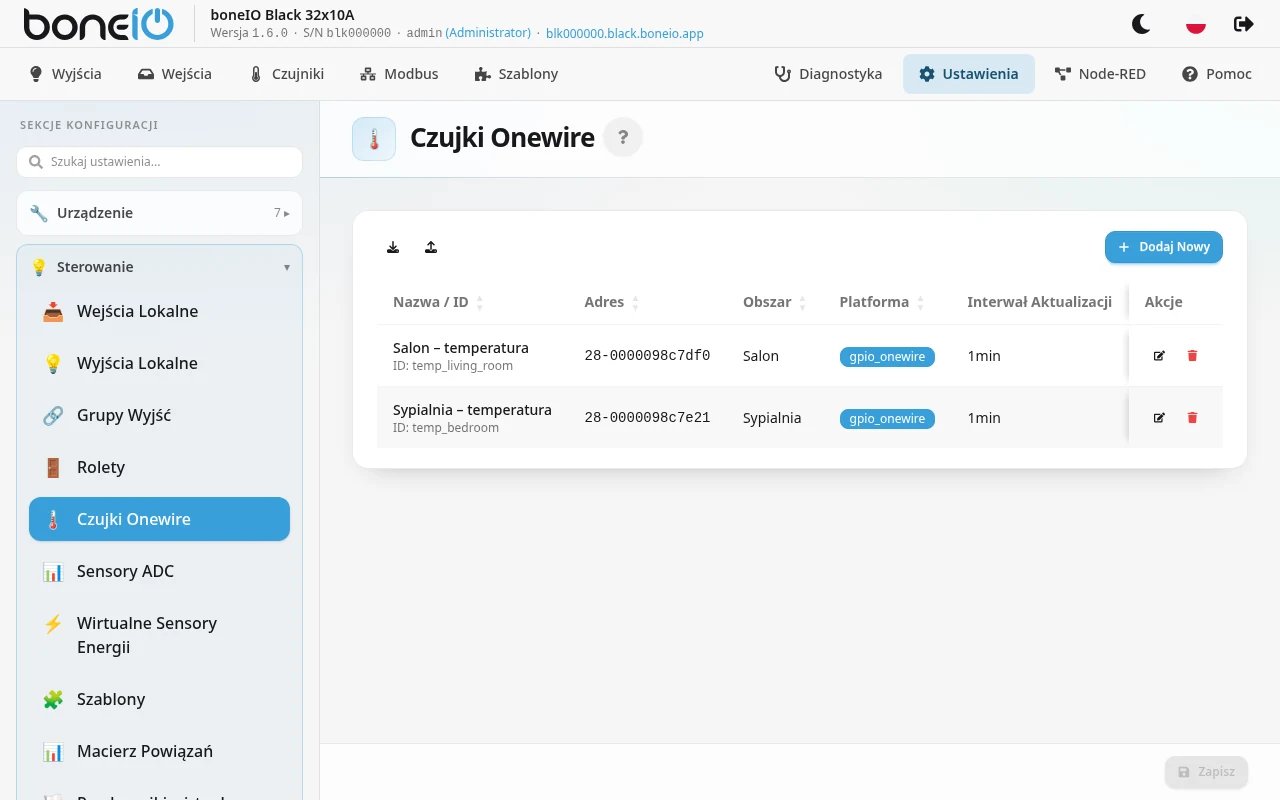Click the Zapisz save button
This screenshot has width=1280, height=800.
point(1206,772)
